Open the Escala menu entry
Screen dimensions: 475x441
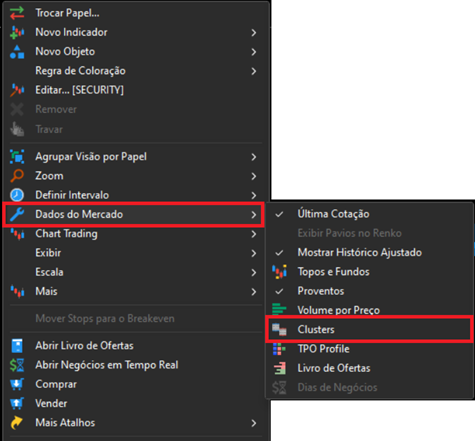point(136,272)
